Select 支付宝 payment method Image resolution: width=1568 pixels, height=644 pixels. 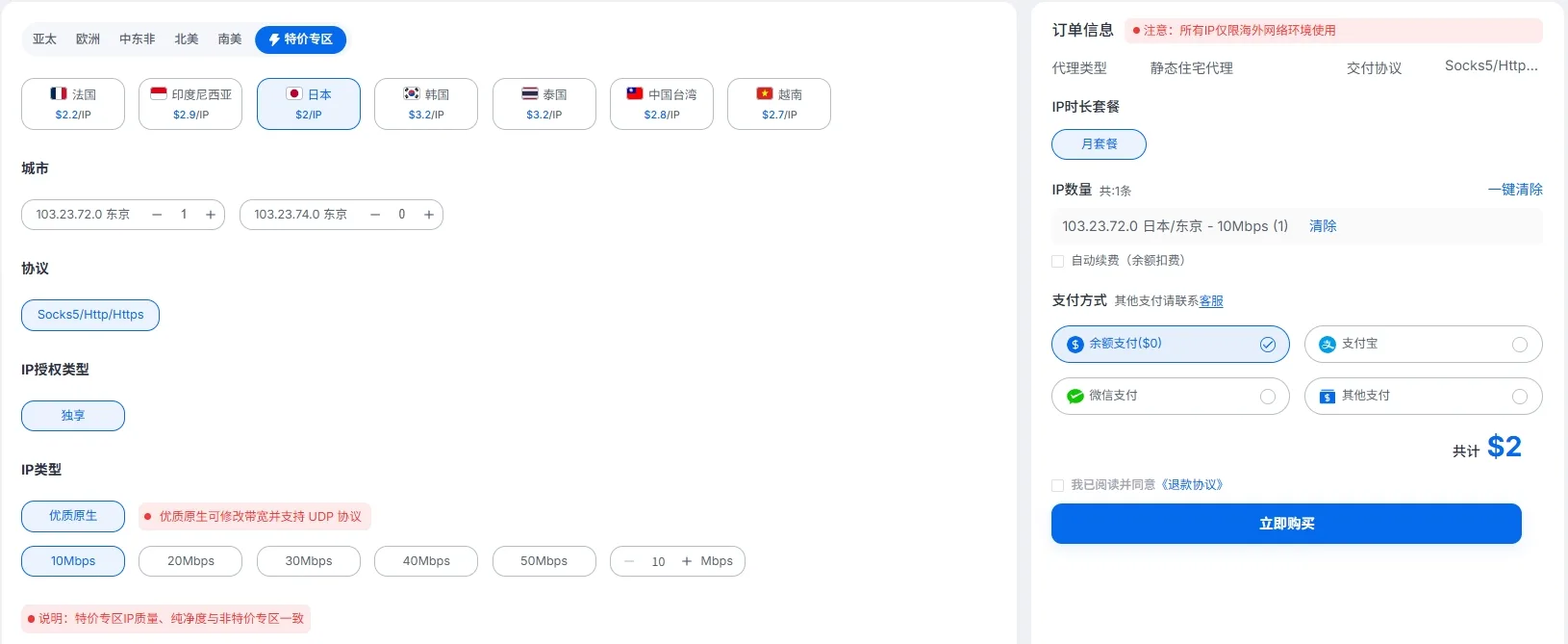(x=1424, y=344)
